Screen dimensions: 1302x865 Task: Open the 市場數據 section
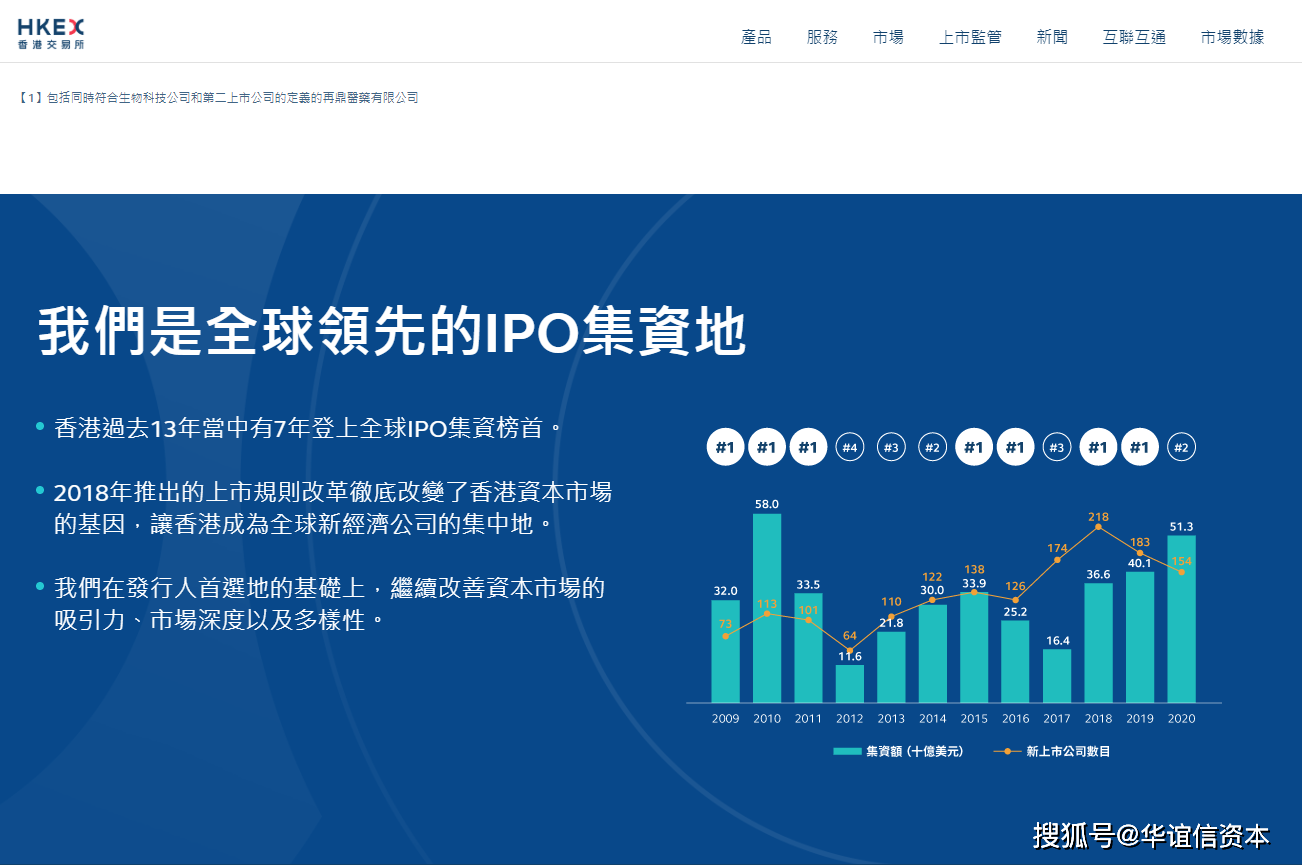pyautogui.click(x=1231, y=37)
